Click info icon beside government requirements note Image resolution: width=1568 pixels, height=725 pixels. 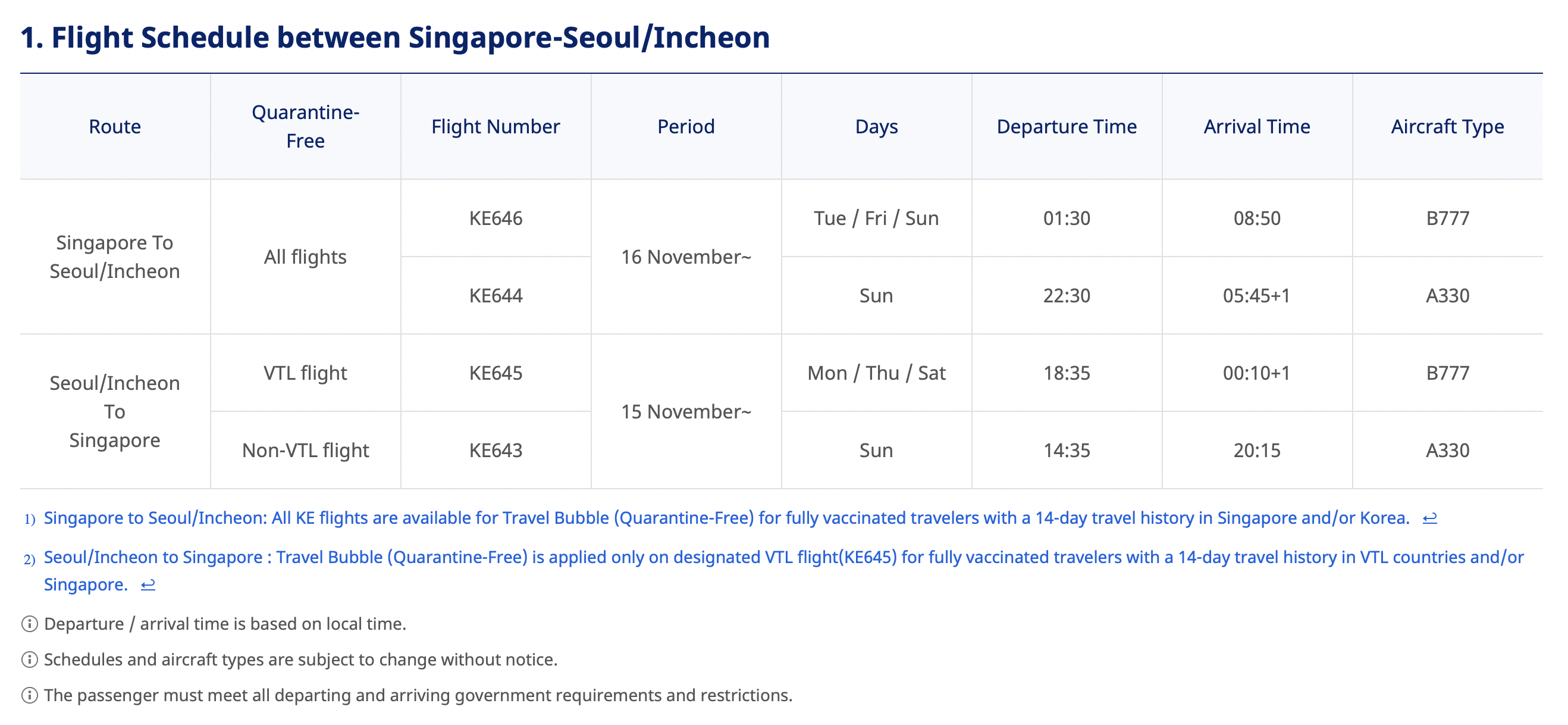[x=29, y=695]
